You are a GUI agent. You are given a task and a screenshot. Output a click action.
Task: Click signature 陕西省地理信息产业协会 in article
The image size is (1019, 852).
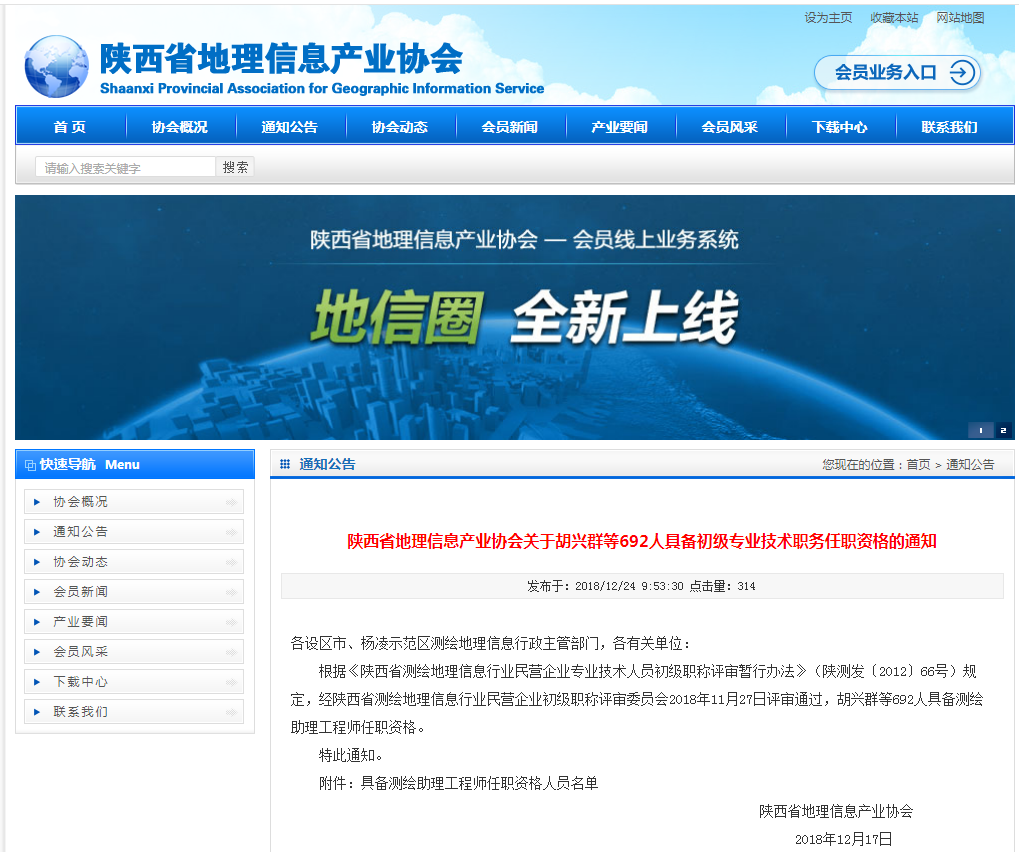(x=836, y=811)
